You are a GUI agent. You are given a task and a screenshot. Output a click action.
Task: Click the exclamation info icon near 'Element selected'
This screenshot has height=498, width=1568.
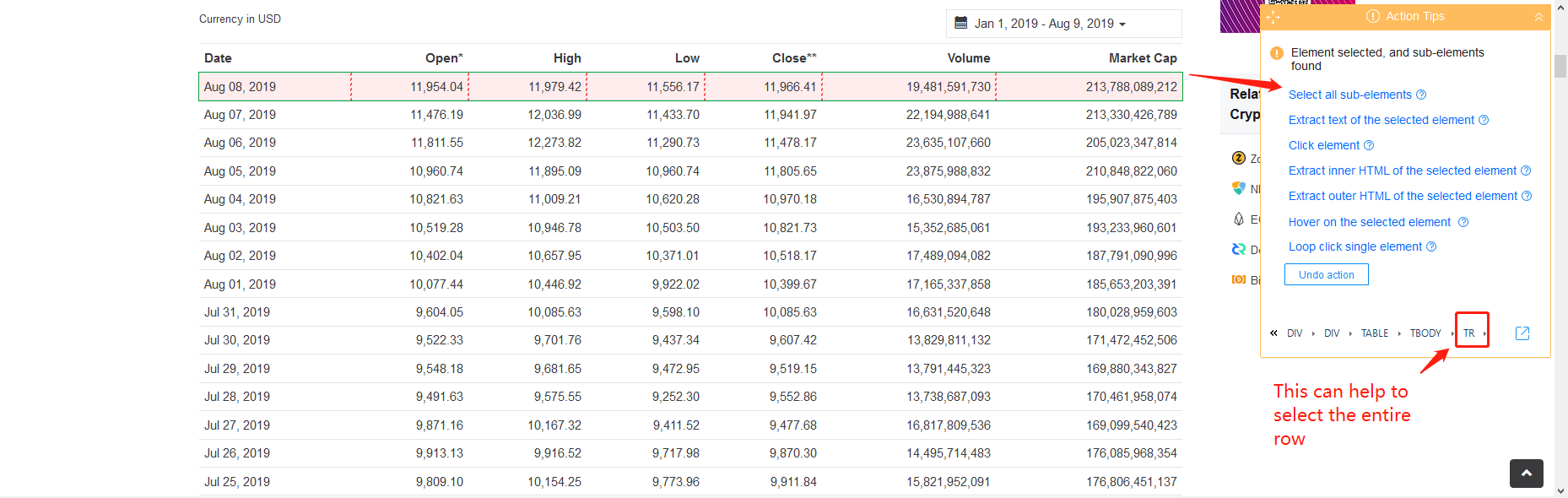pos(1277,53)
